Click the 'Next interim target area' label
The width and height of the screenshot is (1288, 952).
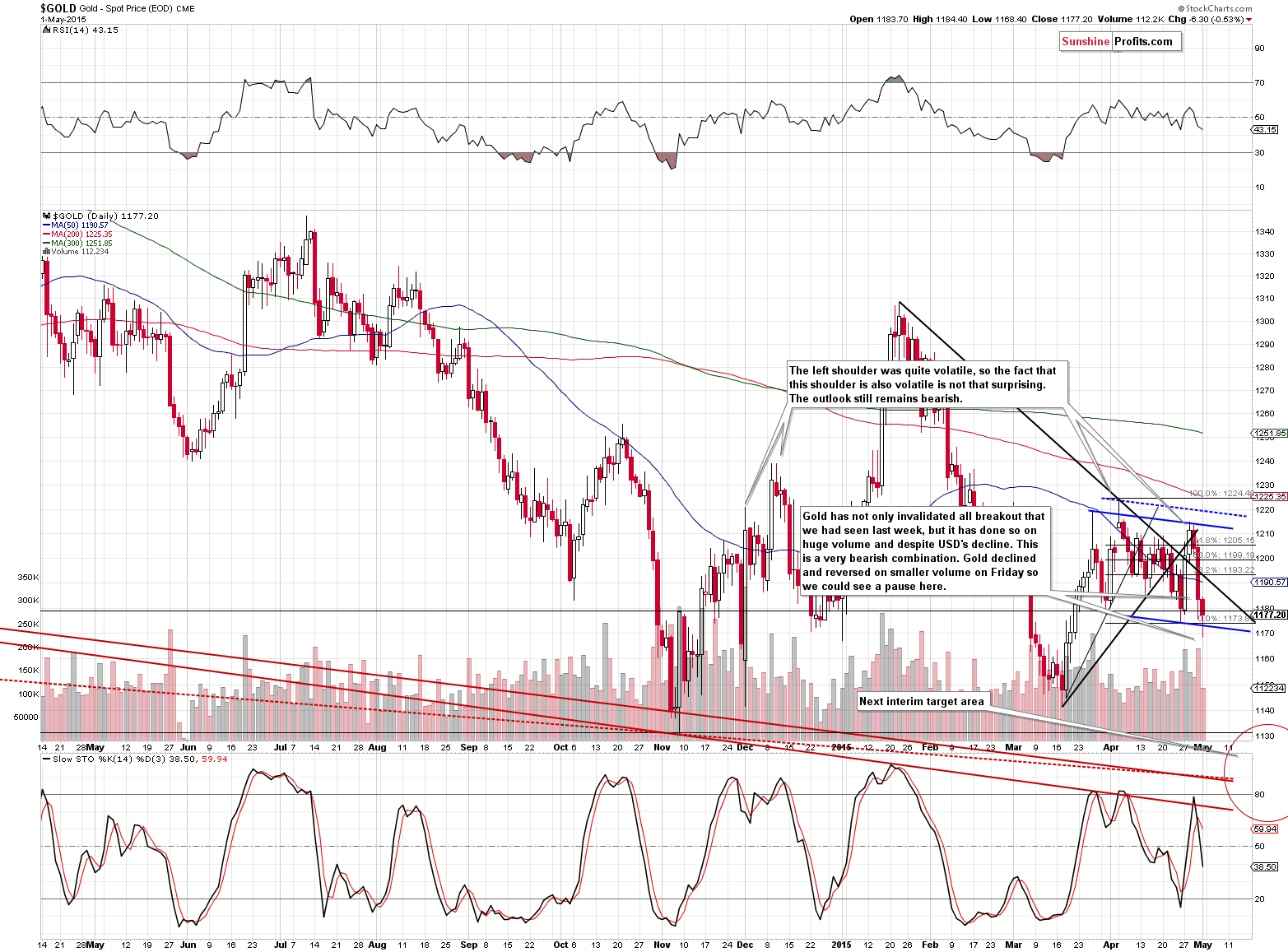click(x=922, y=702)
